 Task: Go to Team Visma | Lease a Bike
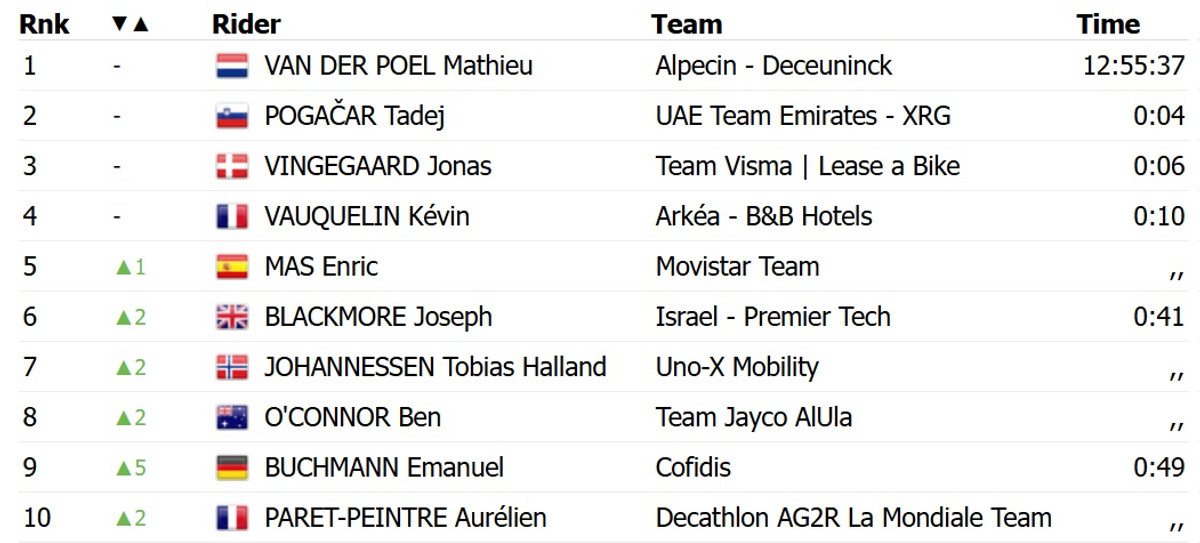pos(807,166)
